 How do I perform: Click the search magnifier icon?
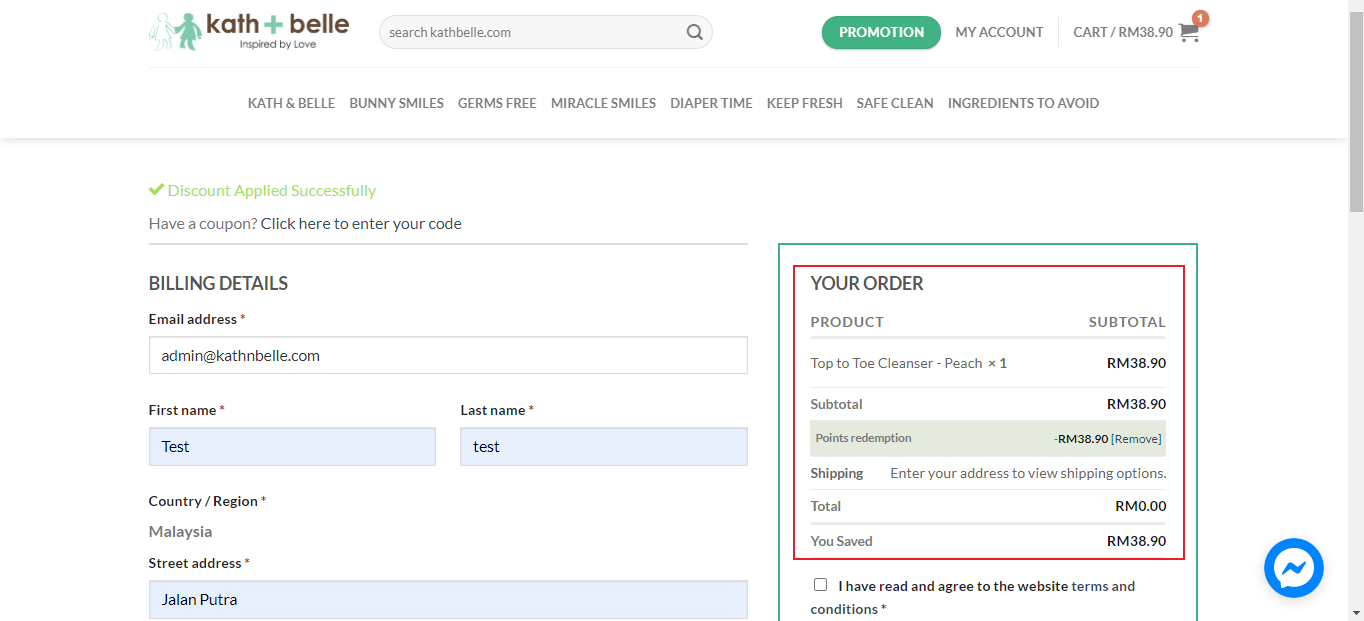694,32
